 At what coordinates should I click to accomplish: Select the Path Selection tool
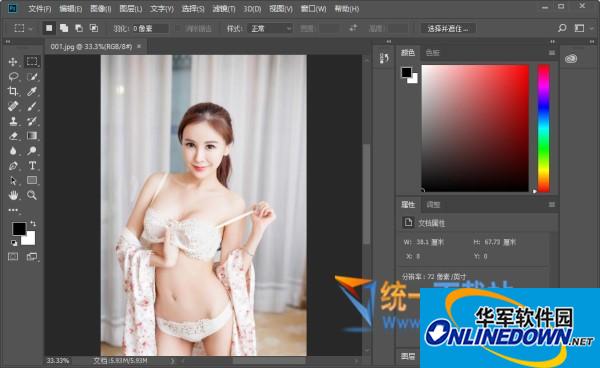(x=13, y=180)
